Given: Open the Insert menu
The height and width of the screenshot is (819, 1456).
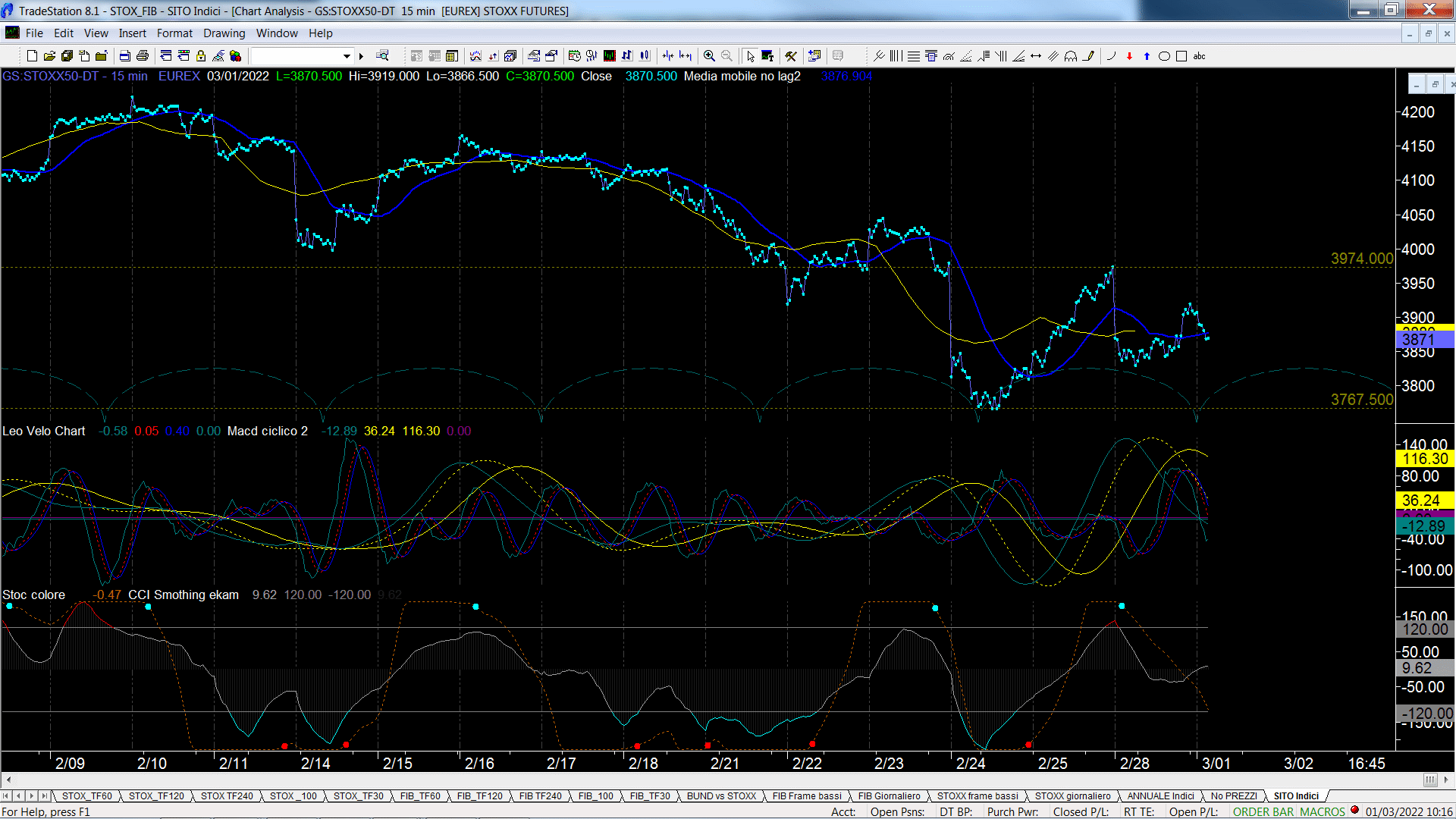Looking at the screenshot, I should 132,33.
